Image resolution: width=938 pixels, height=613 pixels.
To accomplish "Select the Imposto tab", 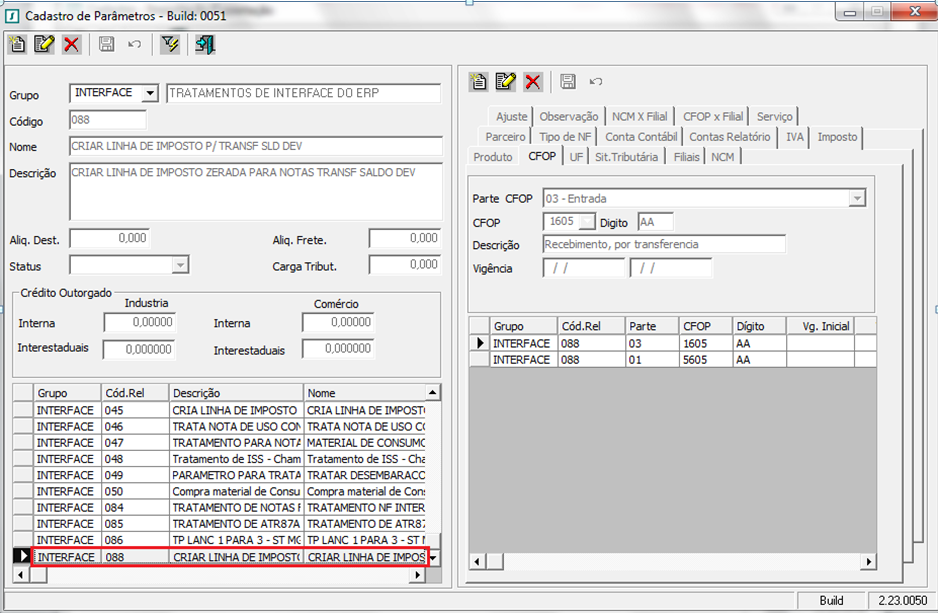I will coord(837,137).
